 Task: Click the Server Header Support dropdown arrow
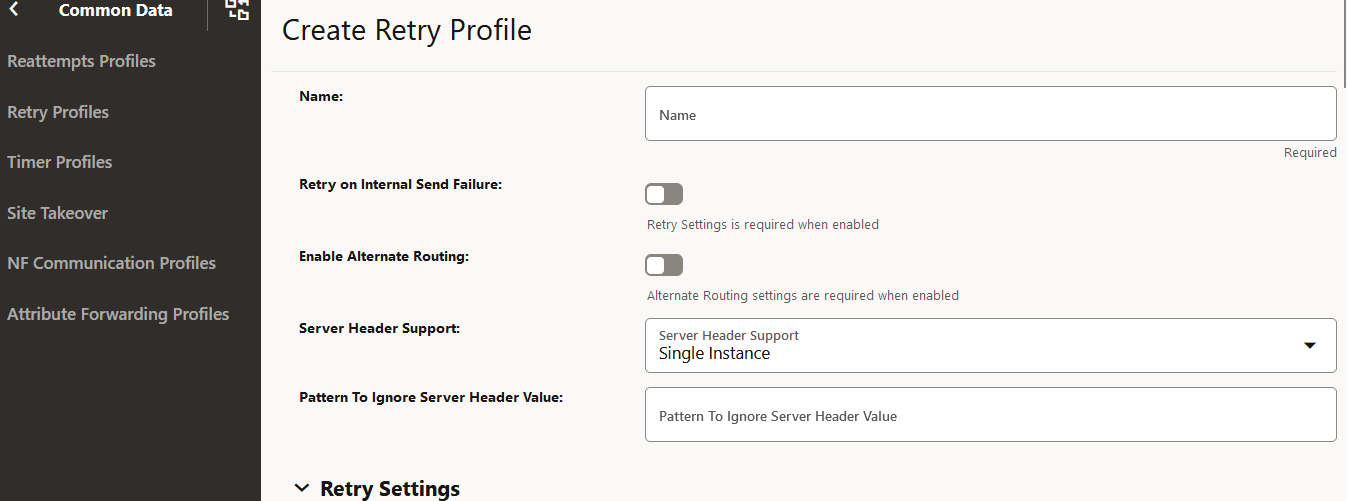[1310, 346]
